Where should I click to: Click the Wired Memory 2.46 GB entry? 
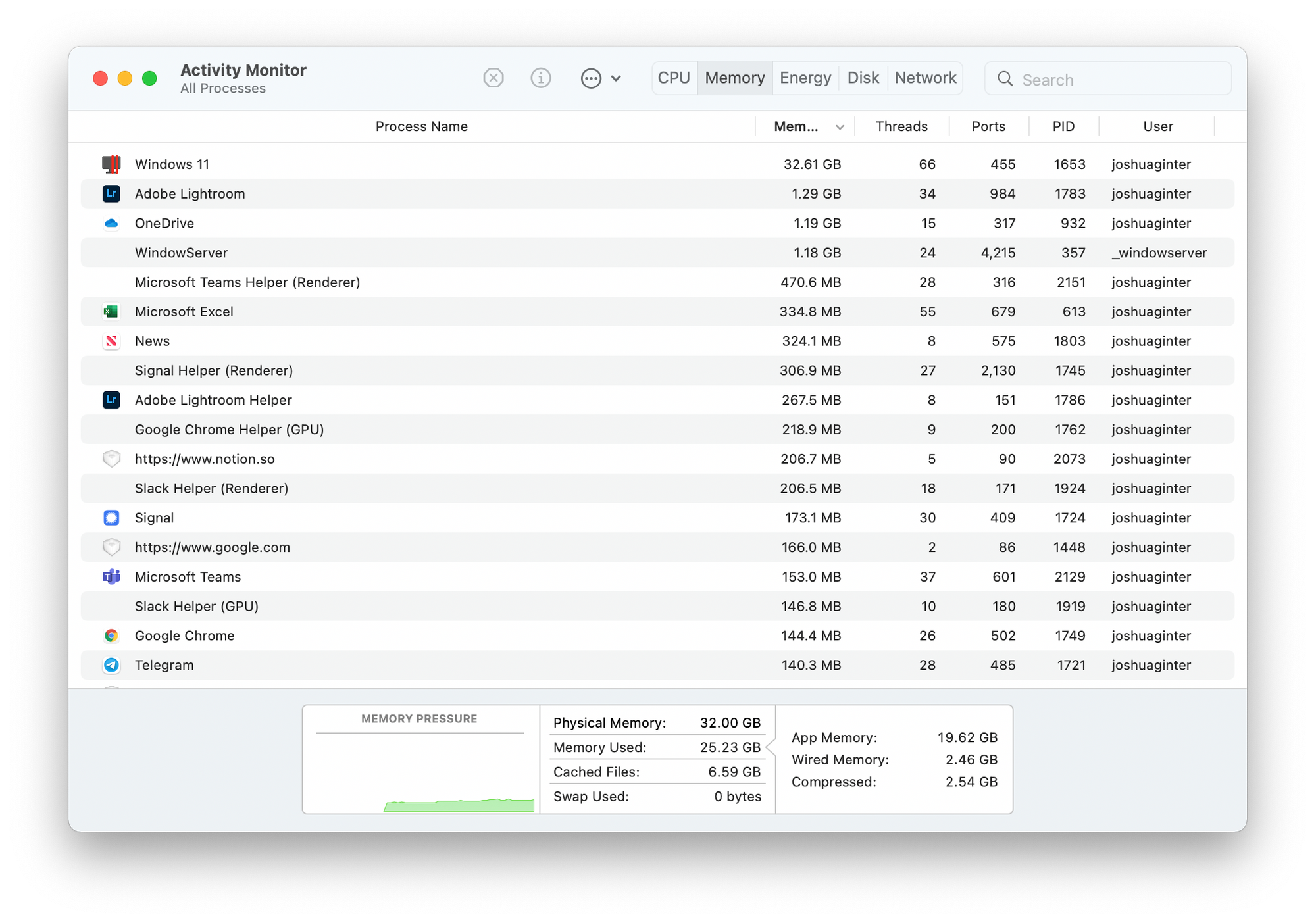(894, 760)
